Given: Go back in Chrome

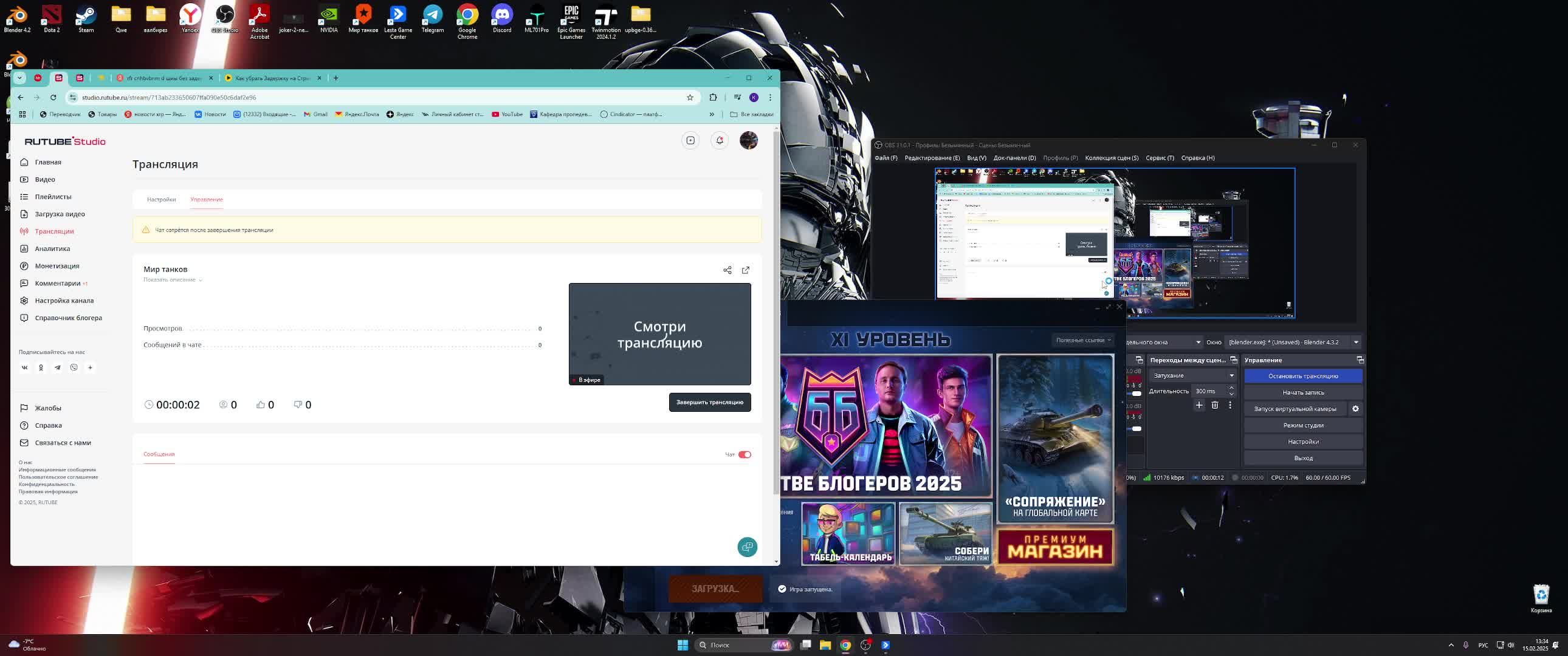Looking at the screenshot, I should (20, 97).
